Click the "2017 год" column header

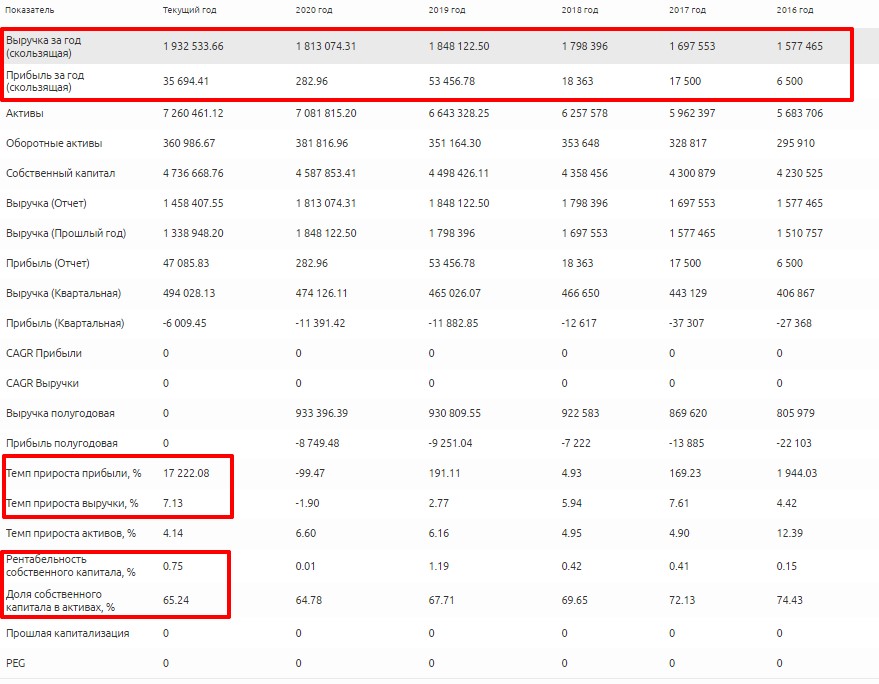(687, 10)
